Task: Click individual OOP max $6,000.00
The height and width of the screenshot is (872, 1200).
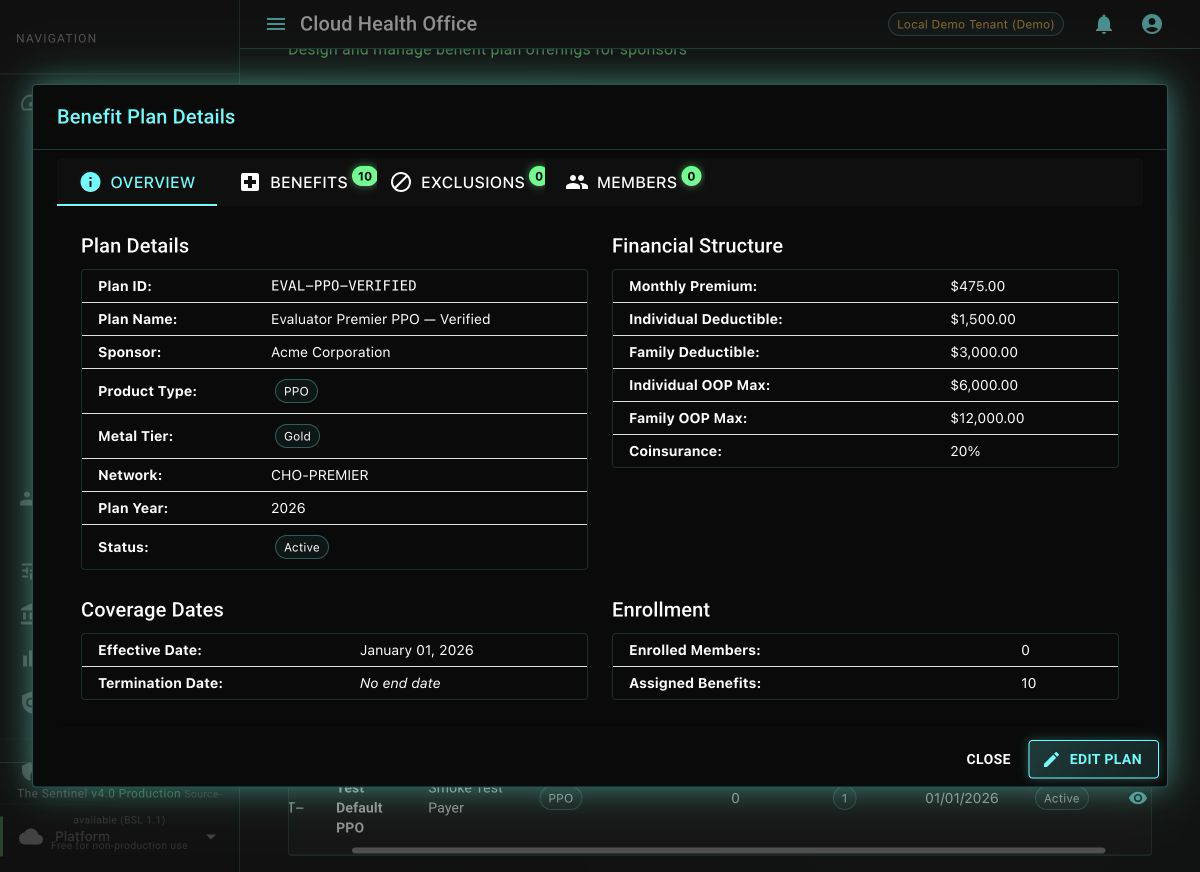Action: click(984, 385)
